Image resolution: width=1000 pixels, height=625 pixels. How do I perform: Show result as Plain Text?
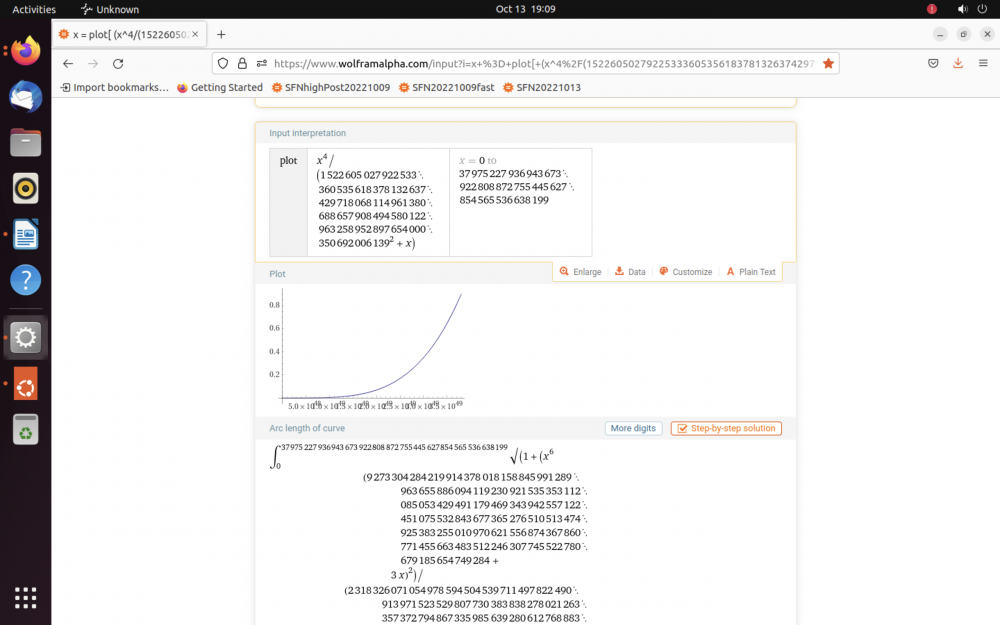click(750, 272)
